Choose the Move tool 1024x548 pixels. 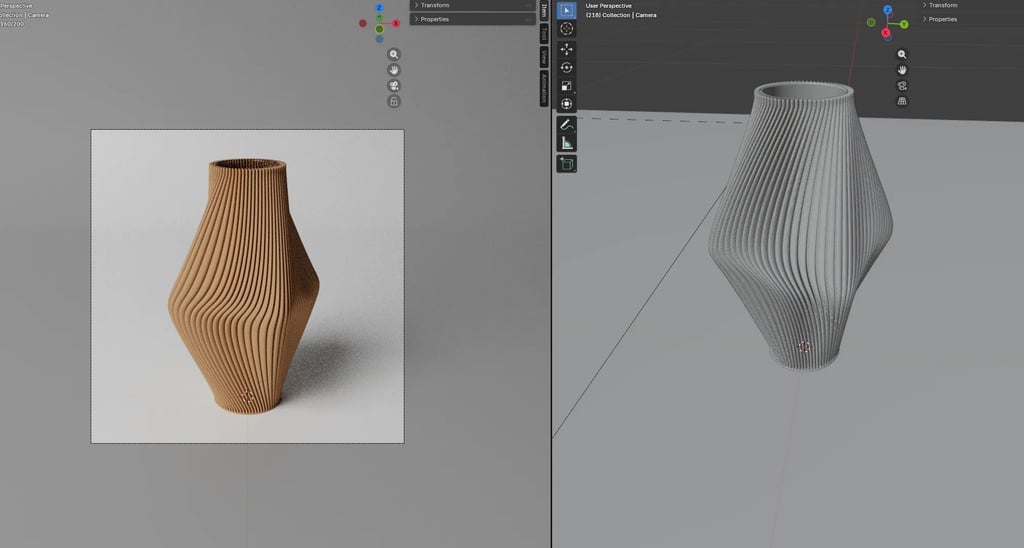[566, 49]
